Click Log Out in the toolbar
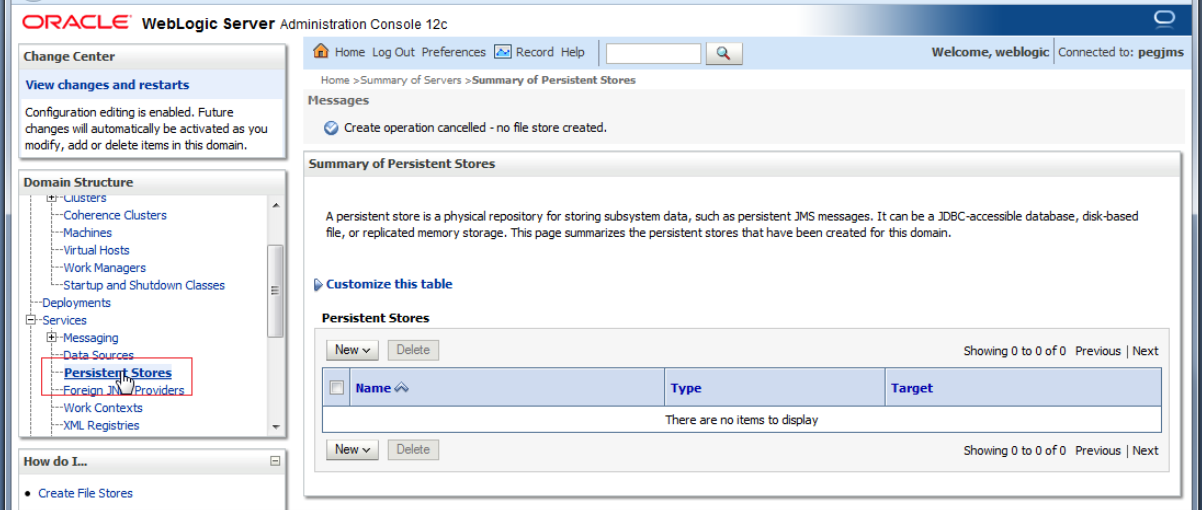The image size is (1202, 510). pos(393,52)
